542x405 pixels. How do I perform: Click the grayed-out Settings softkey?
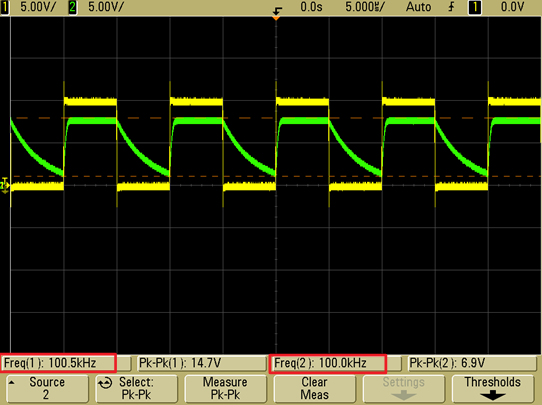[x=403, y=388]
